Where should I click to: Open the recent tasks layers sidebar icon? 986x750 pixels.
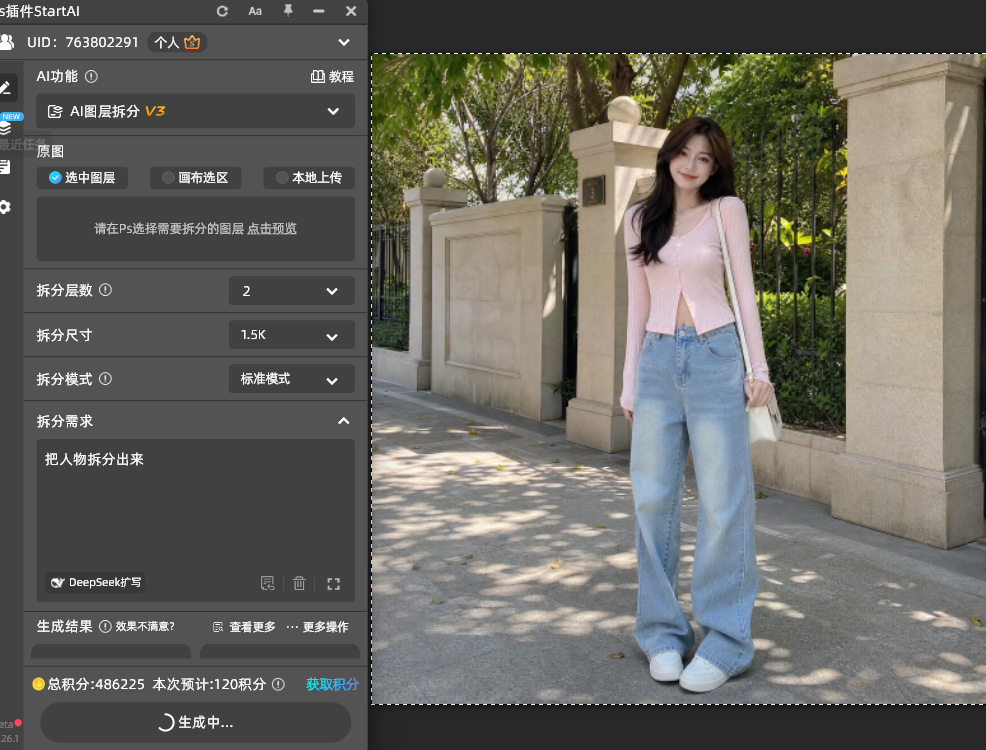(6, 128)
